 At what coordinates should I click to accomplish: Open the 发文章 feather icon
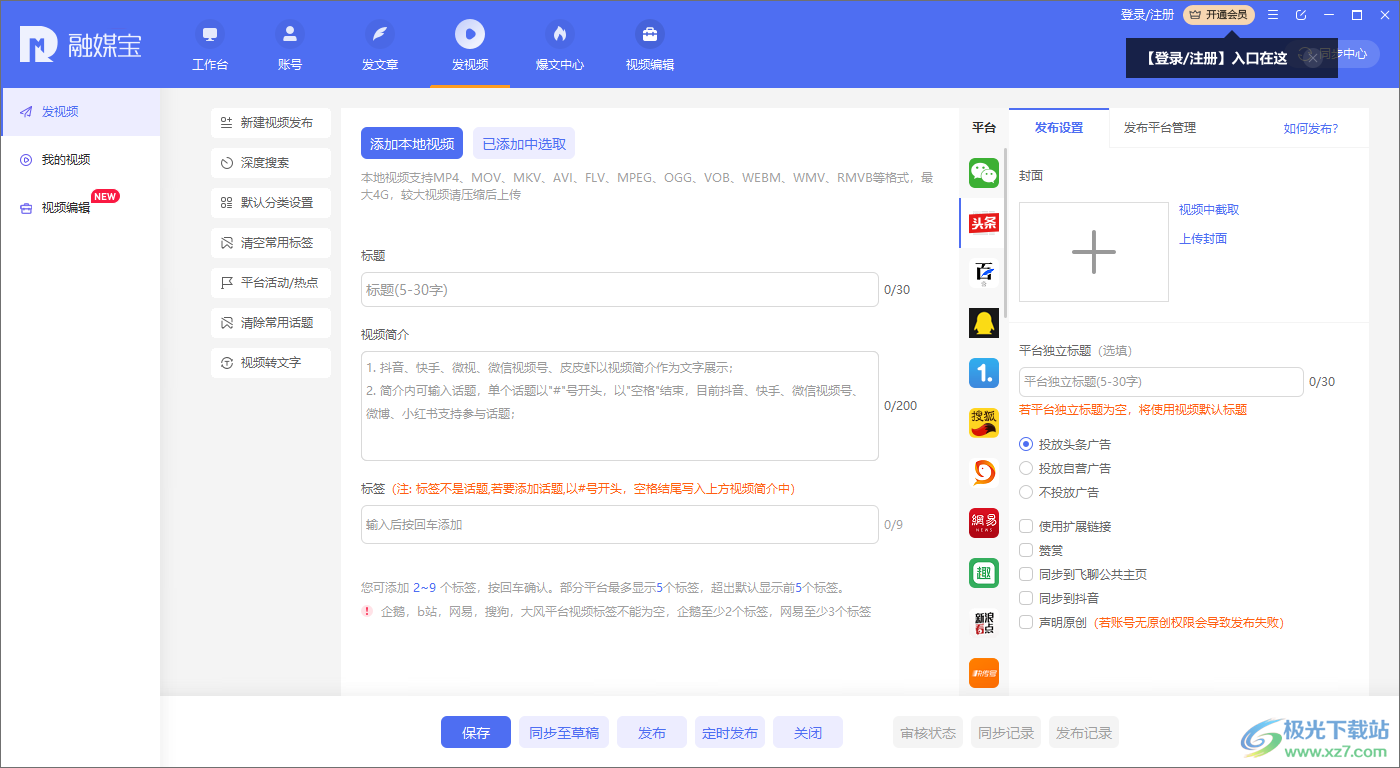pos(380,34)
